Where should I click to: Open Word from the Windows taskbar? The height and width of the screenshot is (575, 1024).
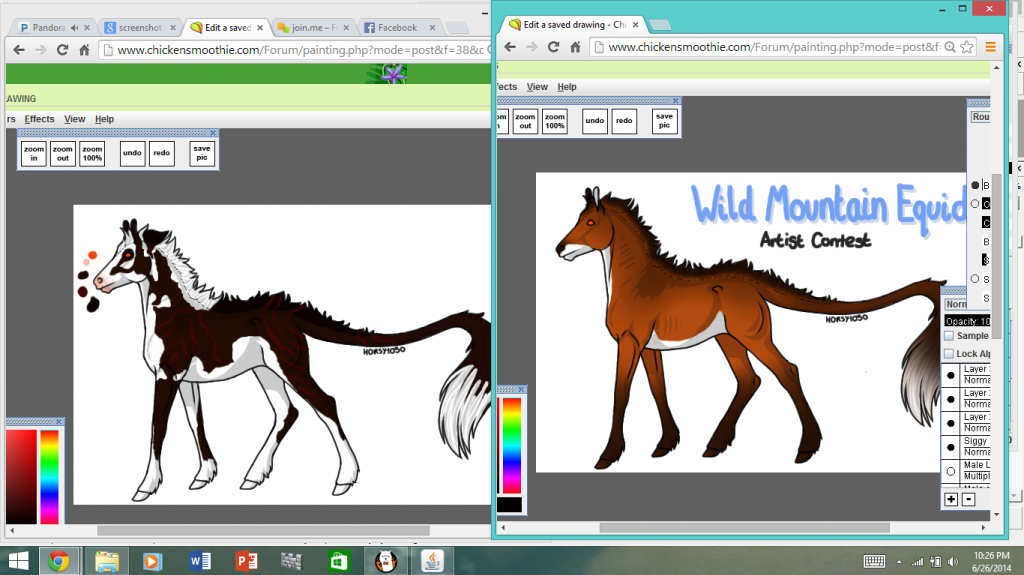click(x=199, y=560)
